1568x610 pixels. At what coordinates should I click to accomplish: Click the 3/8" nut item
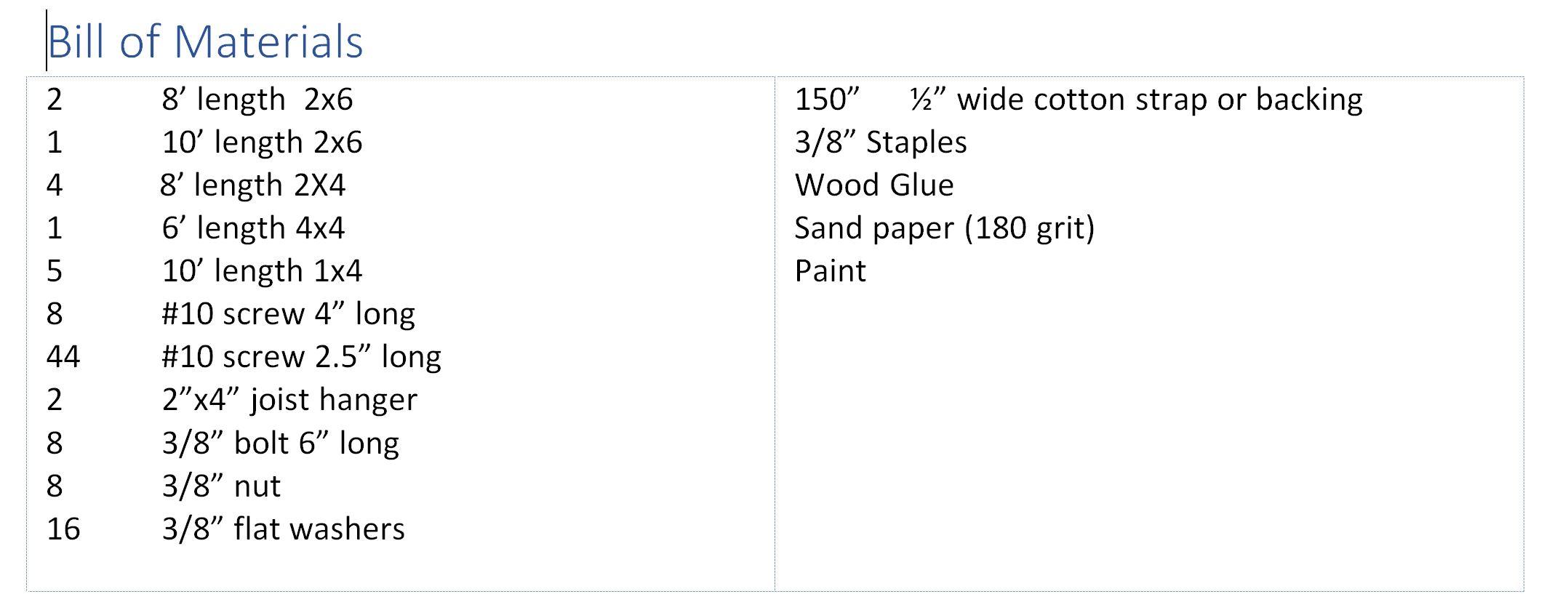(221, 486)
